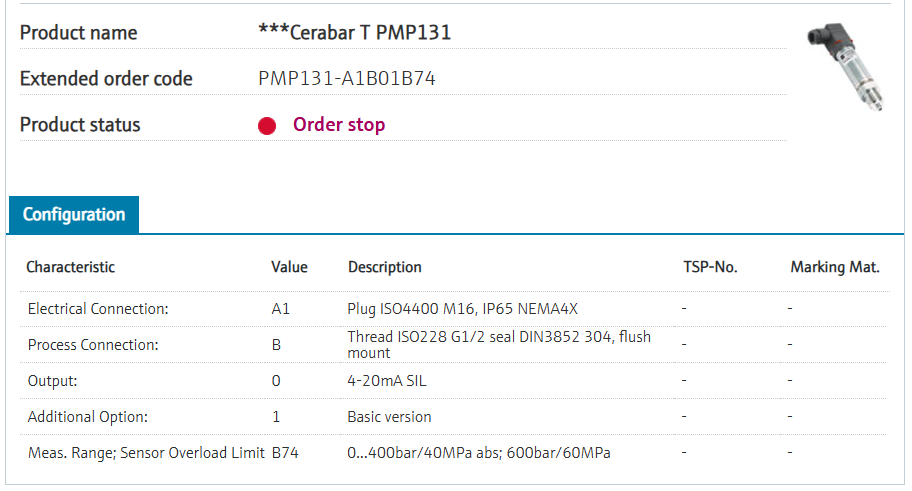Click the Characteristic column header
The width and height of the screenshot is (912, 491).
pos(70,267)
